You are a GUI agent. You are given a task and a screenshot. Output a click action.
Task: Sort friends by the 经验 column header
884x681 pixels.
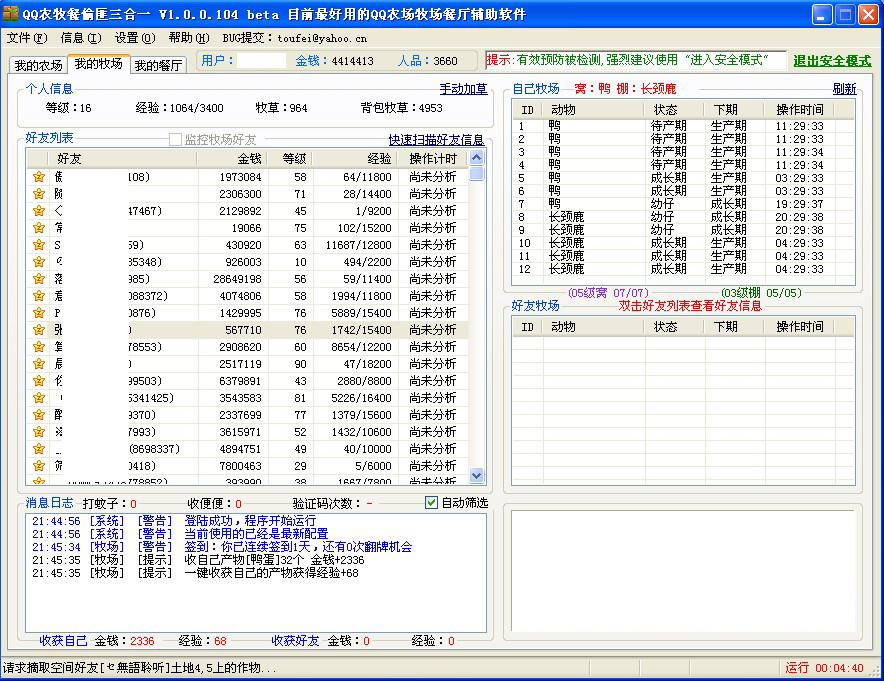[x=355, y=159]
